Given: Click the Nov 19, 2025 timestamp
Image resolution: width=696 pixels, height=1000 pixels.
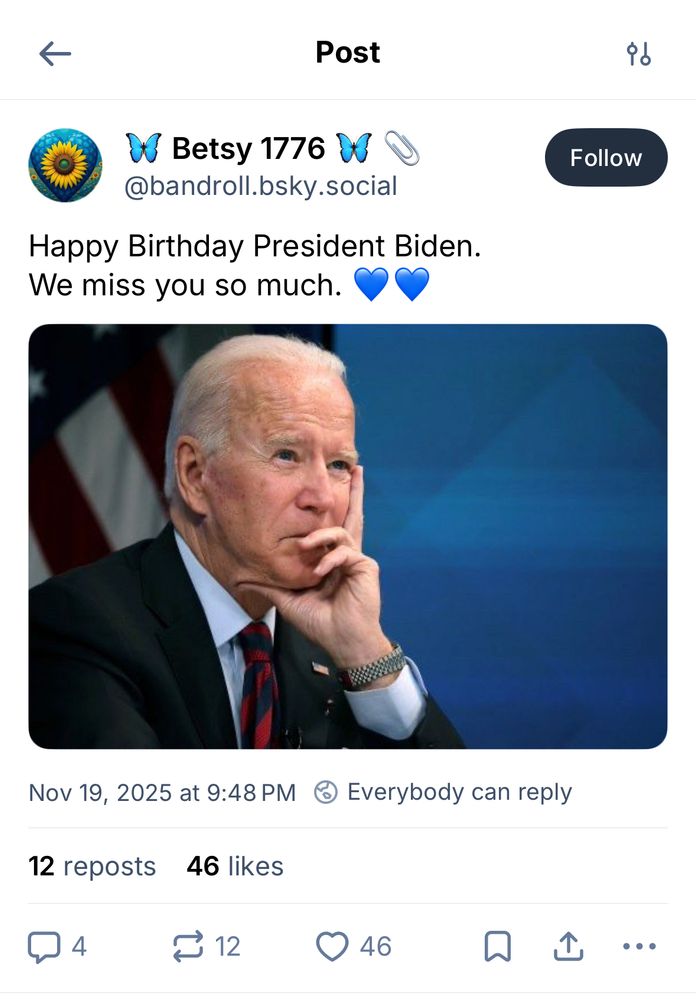Looking at the screenshot, I should coord(162,793).
